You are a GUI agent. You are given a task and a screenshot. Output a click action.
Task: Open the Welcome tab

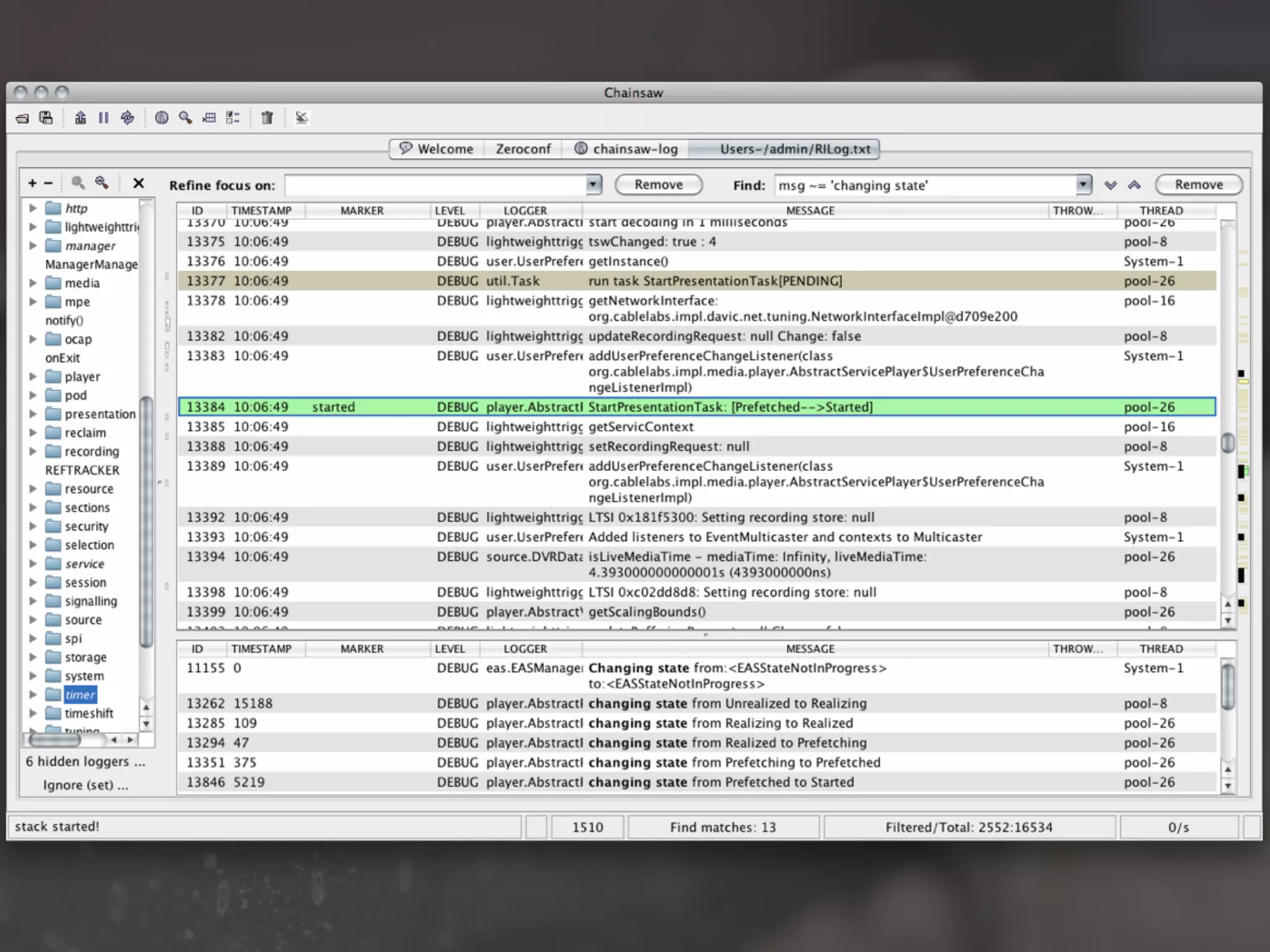coord(436,149)
